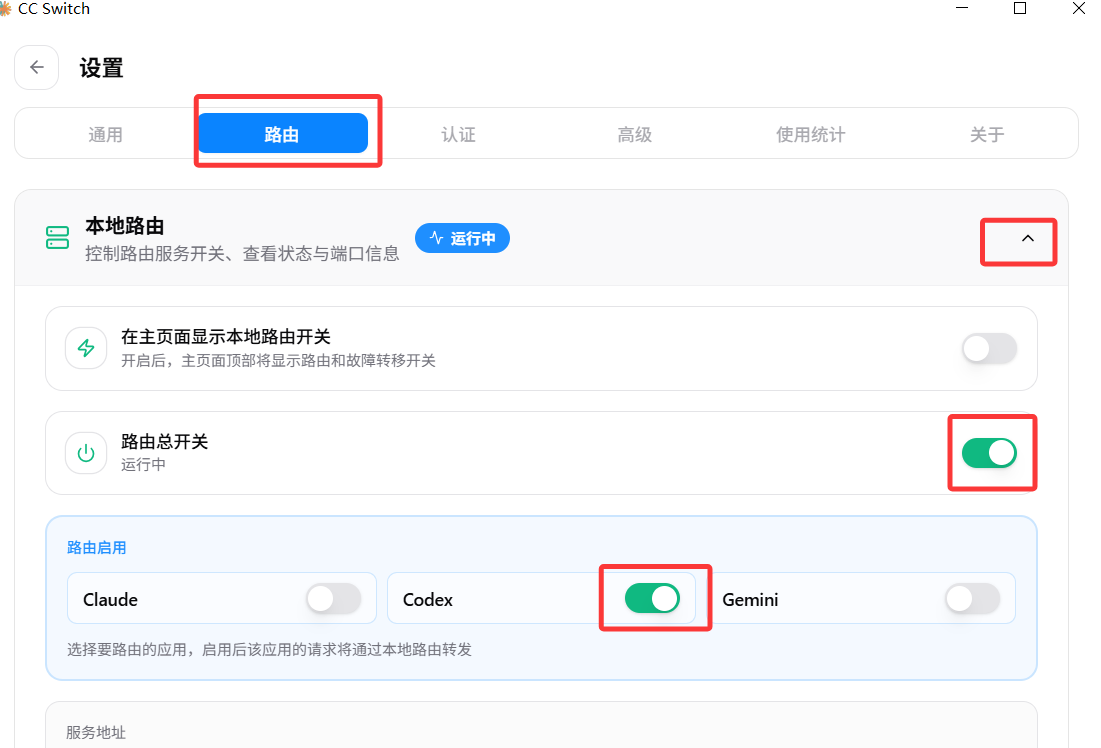The width and height of the screenshot is (1101, 748).
Task: Click the CC Switch app logo icon
Action: click(x=6, y=8)
